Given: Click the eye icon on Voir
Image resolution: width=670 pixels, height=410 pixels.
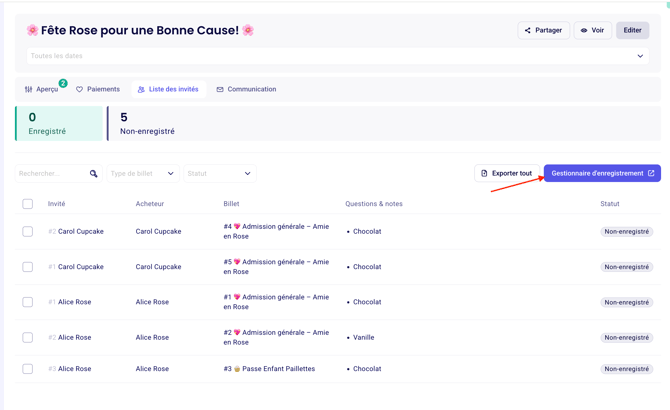Looking at the screenshot, I should (x=584, y=31).
